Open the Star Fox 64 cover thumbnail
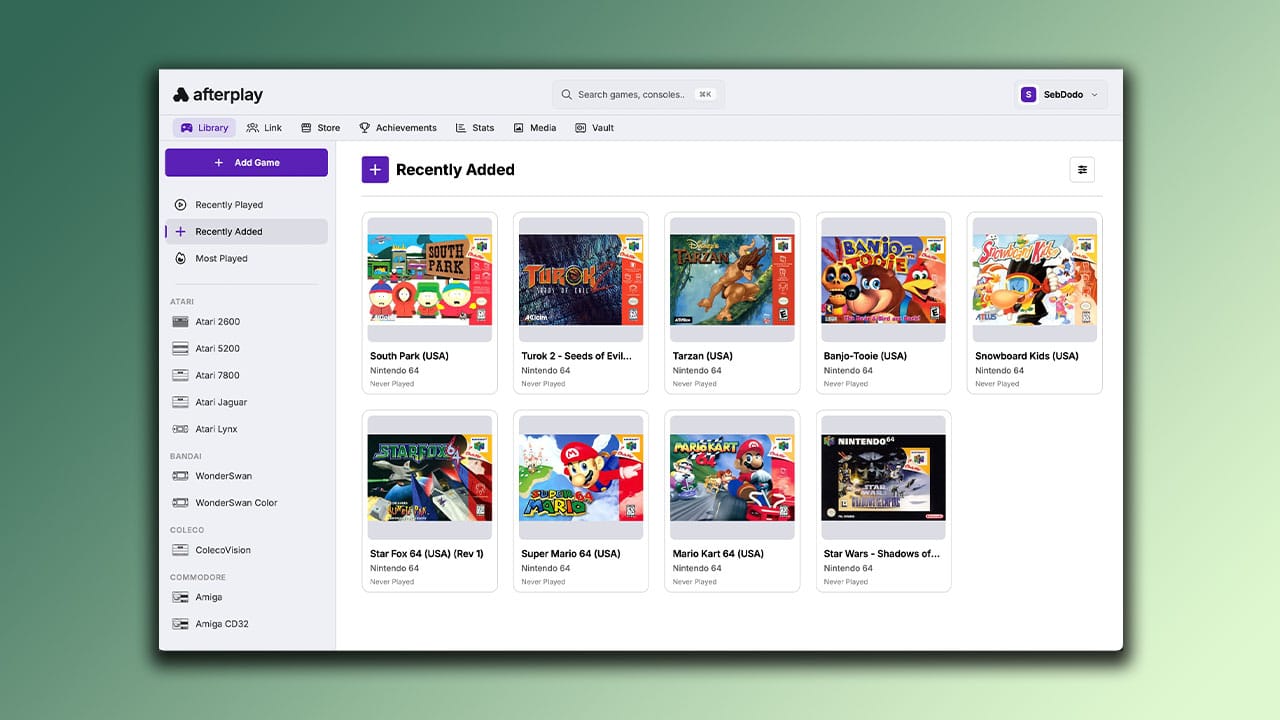The height and width of the screenshot is (720, 1280). (x=430, y=478)
